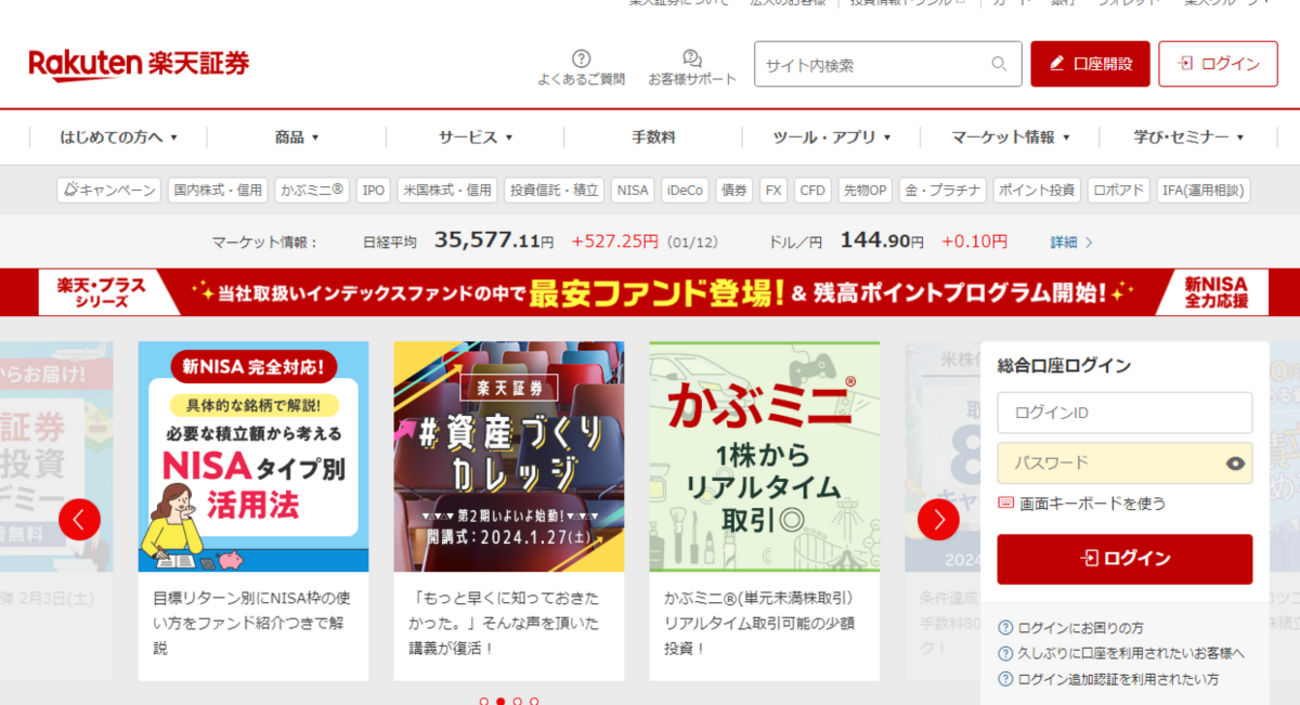This screenshot has height=705, width=1300.
Task: Open ログインにお困りの方 link
Action: [1081, 628]
